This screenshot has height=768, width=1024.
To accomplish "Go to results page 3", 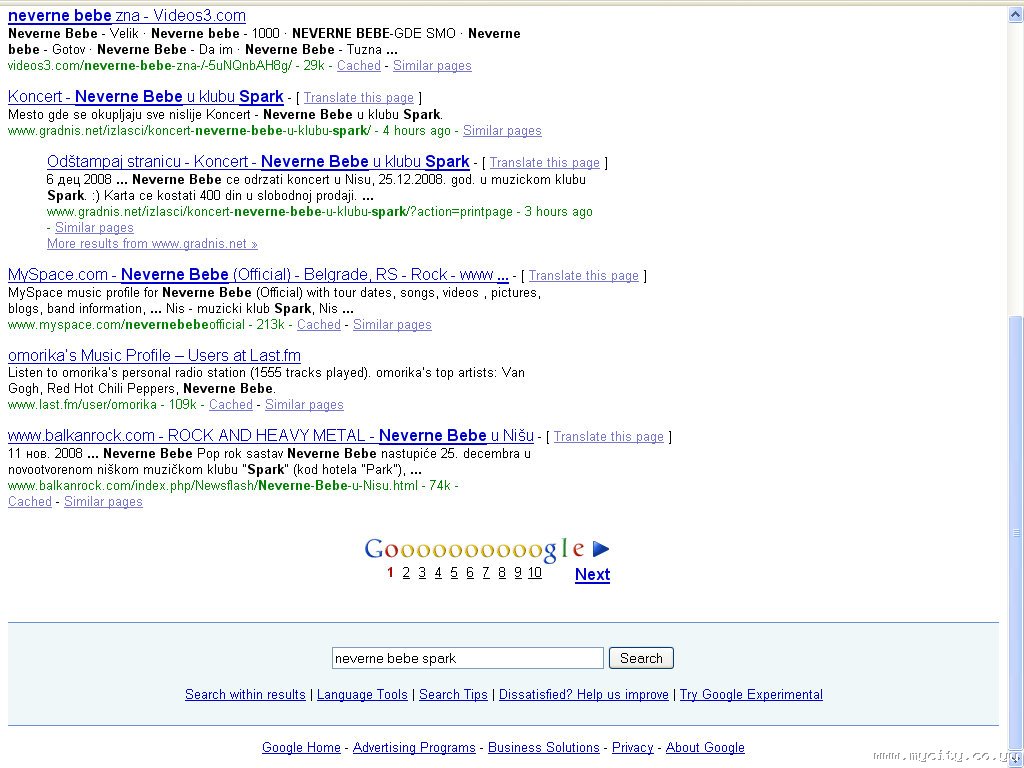I will click(x=422, y=573).
